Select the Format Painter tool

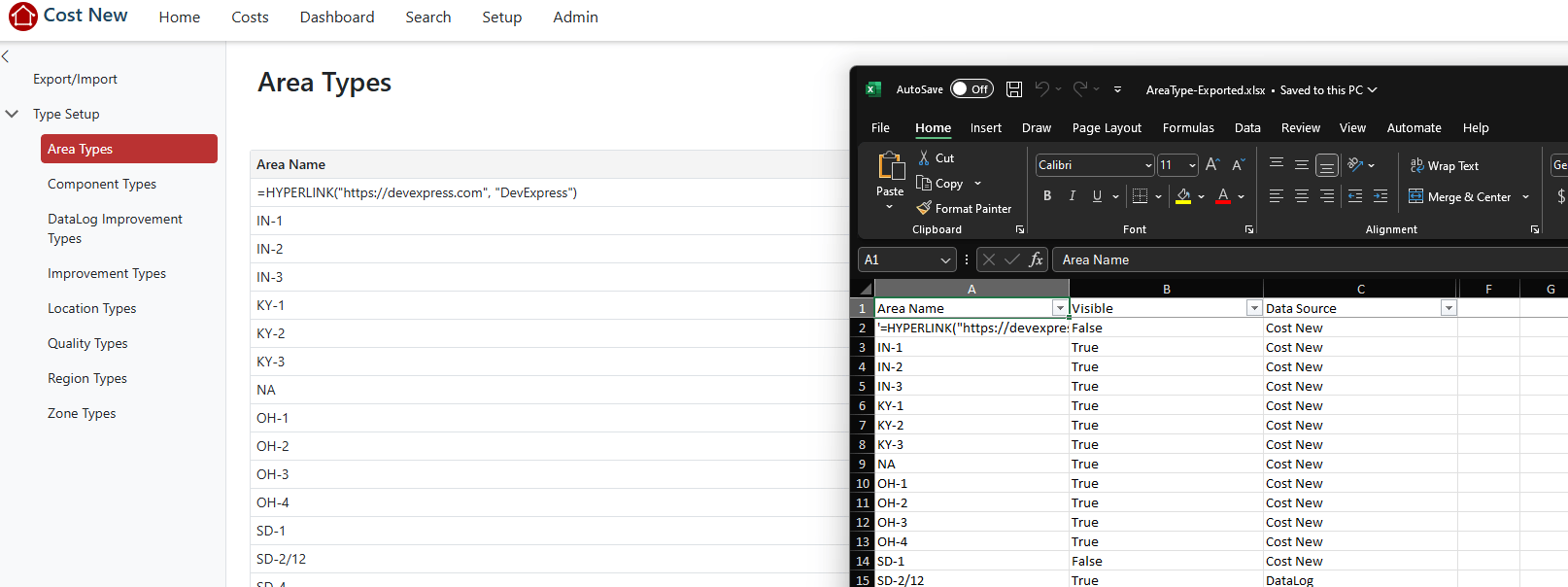pos(964,208)
